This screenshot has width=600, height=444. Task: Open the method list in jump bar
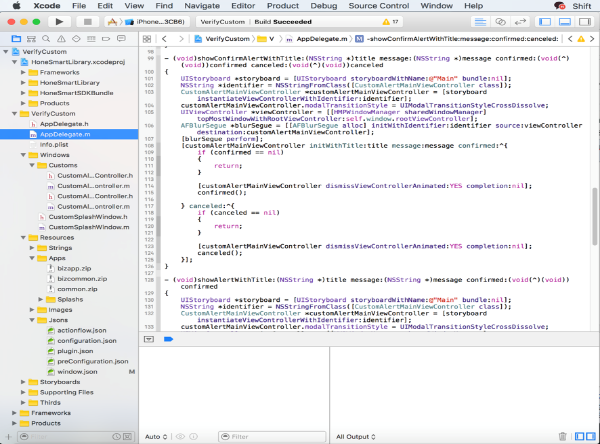(x=457, y=39)
